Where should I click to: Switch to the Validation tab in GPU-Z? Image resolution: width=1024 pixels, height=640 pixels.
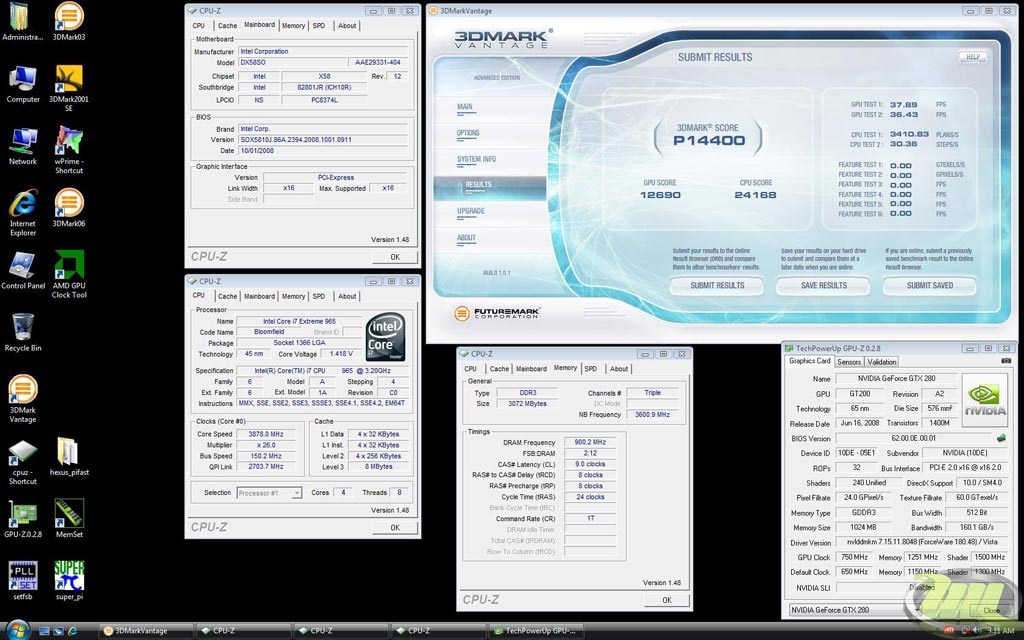[882, 362]
